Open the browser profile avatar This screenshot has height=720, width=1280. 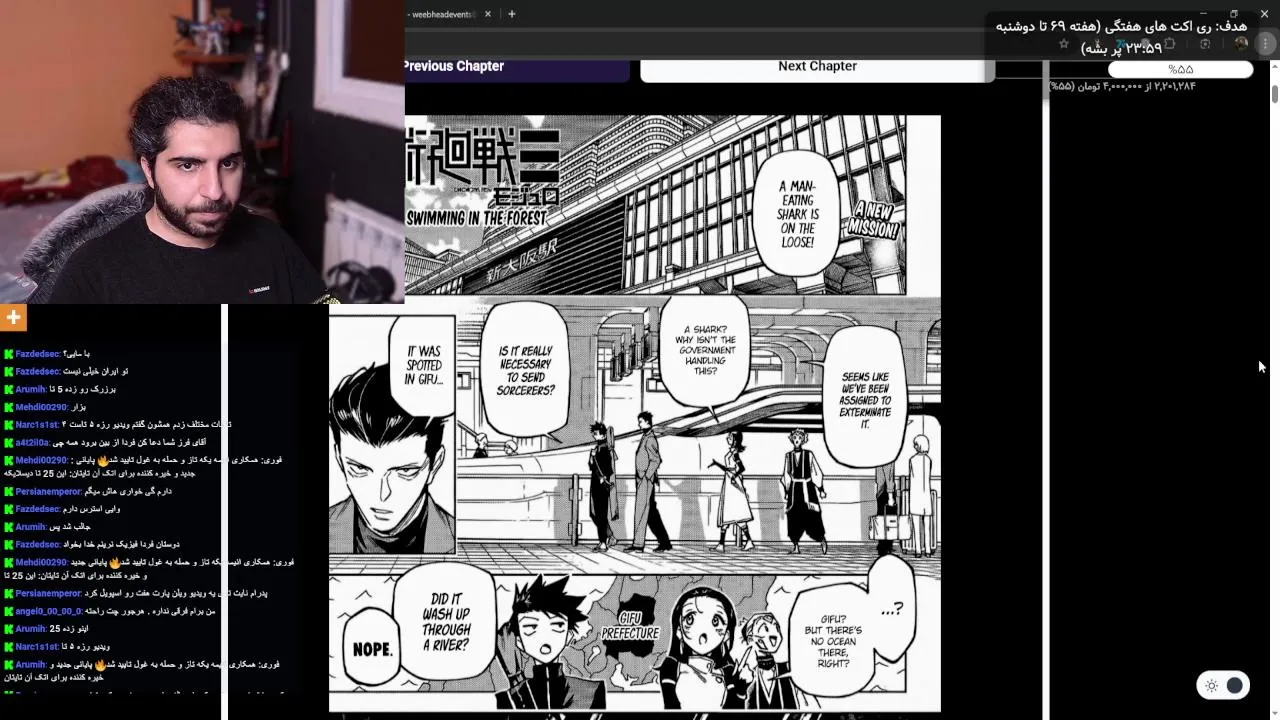point(1241,44)
